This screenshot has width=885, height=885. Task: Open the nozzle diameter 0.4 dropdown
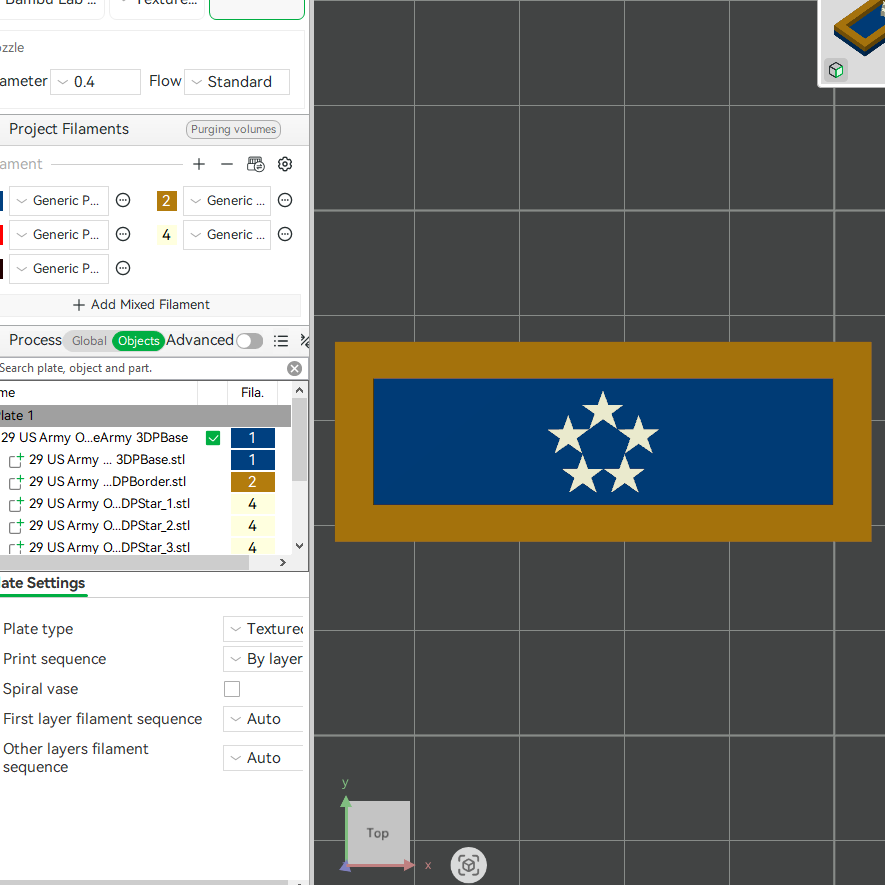(x=95, y=82)
